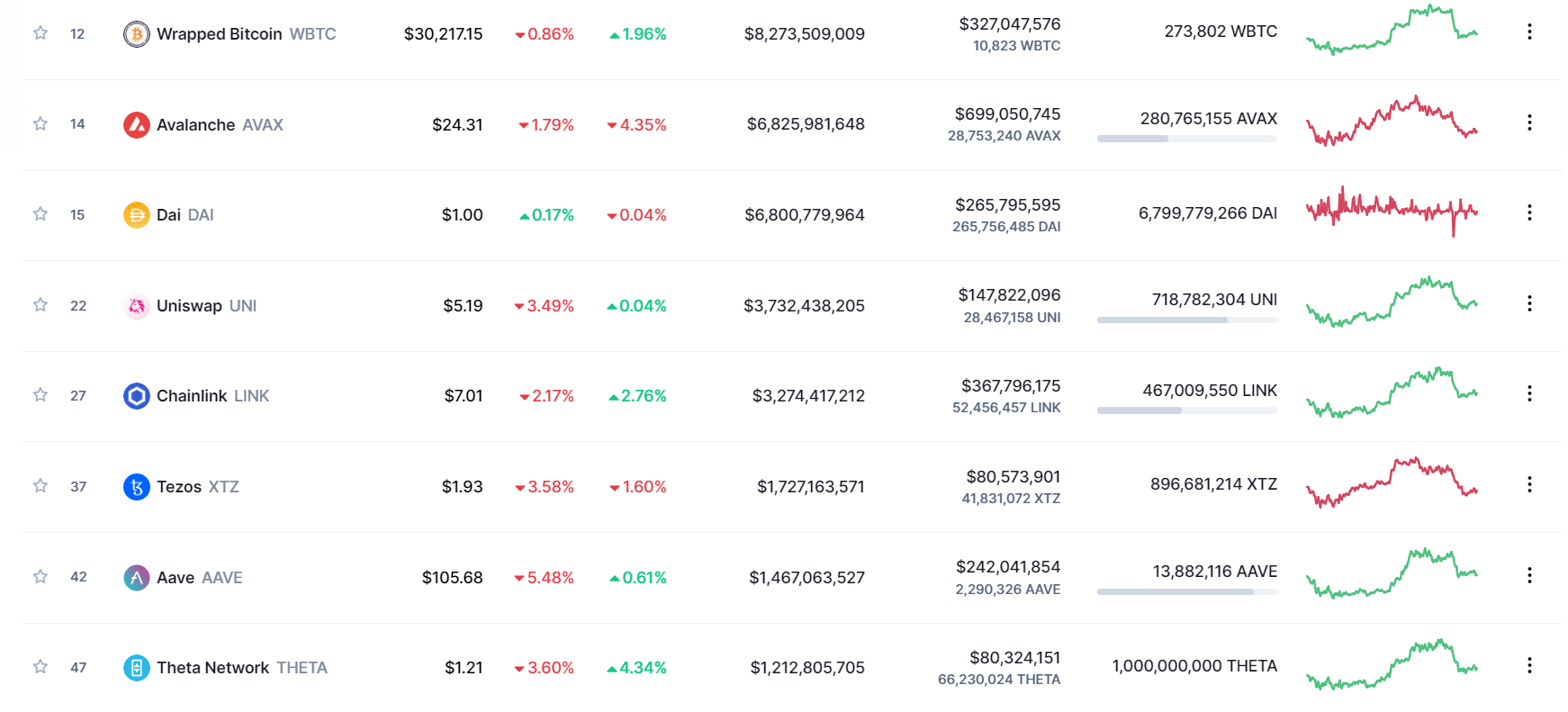1568x712 pixels.
Task: Click the Uniswap unicorn logo
Action: [x=136, y=306]
